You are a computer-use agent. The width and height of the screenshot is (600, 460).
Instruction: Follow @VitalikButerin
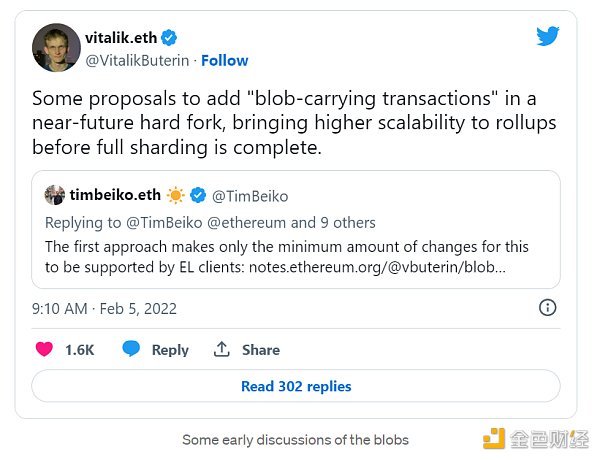pyautogui.click(x=225, y=60)
